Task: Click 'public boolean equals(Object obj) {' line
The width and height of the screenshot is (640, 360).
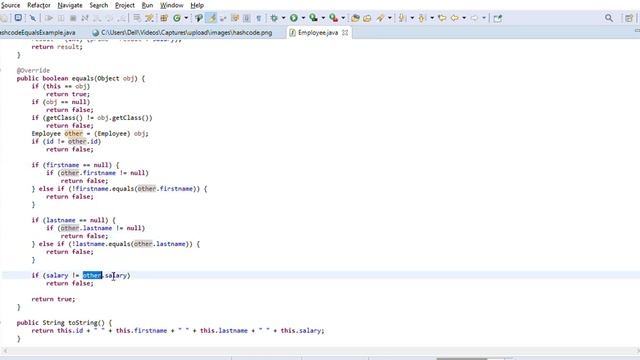Action: point(81,78)
